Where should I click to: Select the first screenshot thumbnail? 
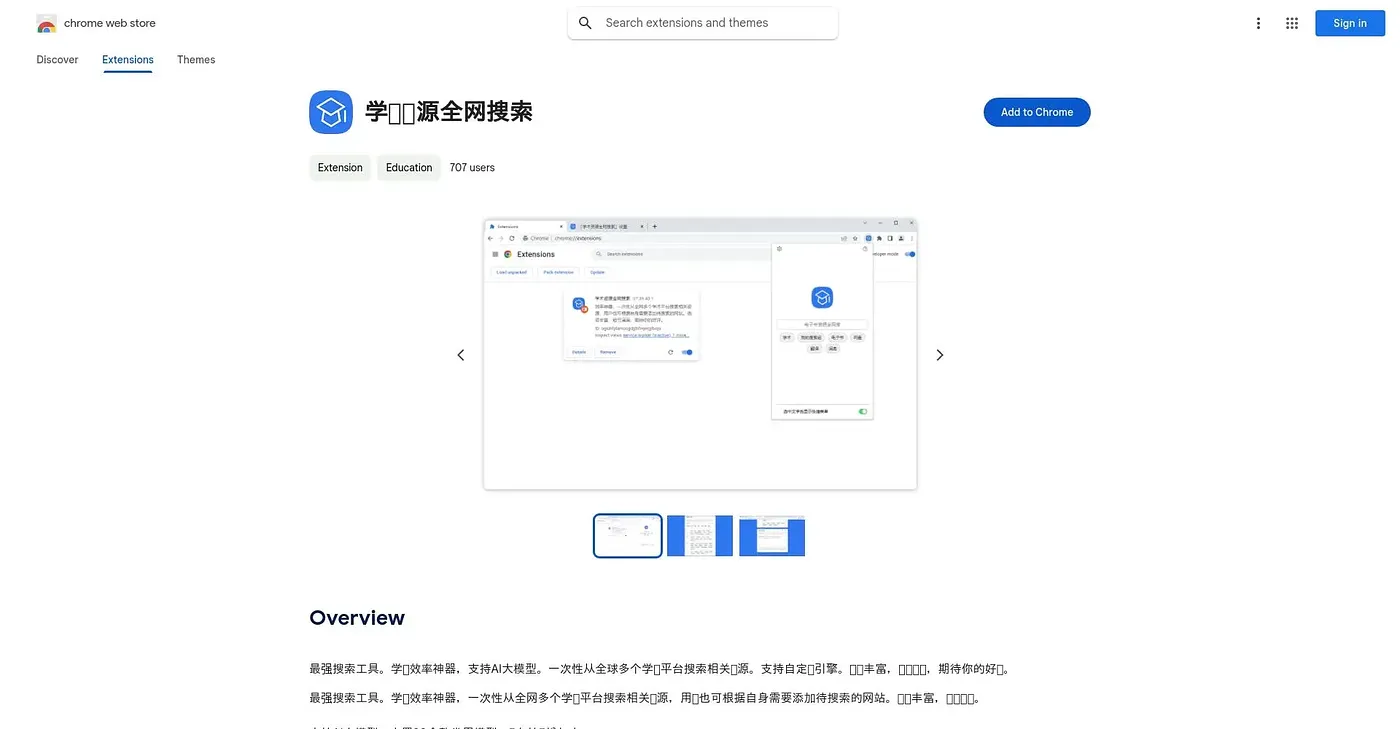tap(628, 536)
